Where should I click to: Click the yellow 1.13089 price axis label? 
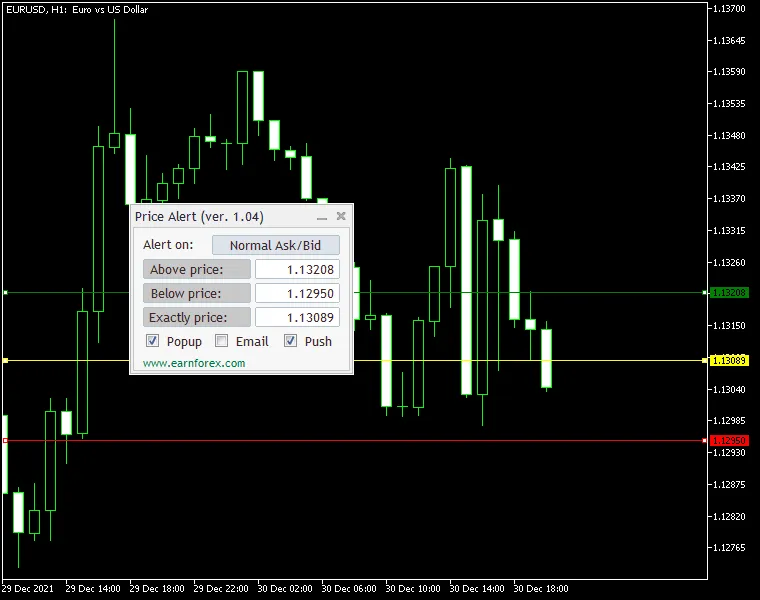(728, 360)
